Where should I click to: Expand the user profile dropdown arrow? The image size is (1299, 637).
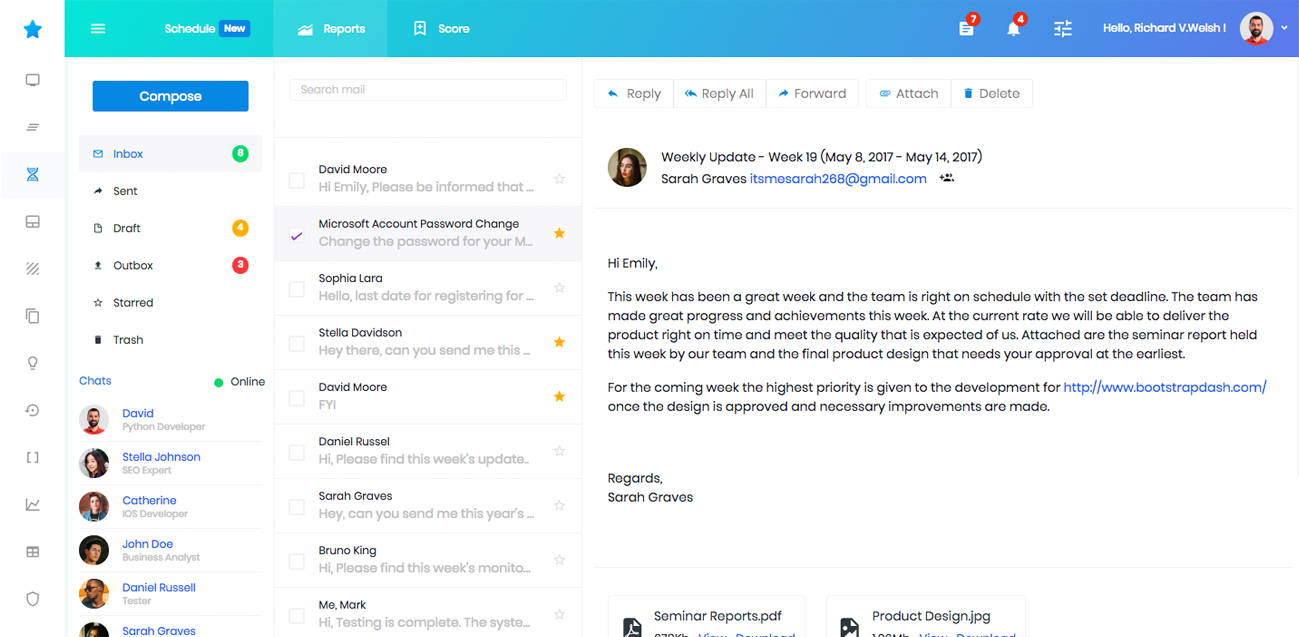coord(1284,29)
